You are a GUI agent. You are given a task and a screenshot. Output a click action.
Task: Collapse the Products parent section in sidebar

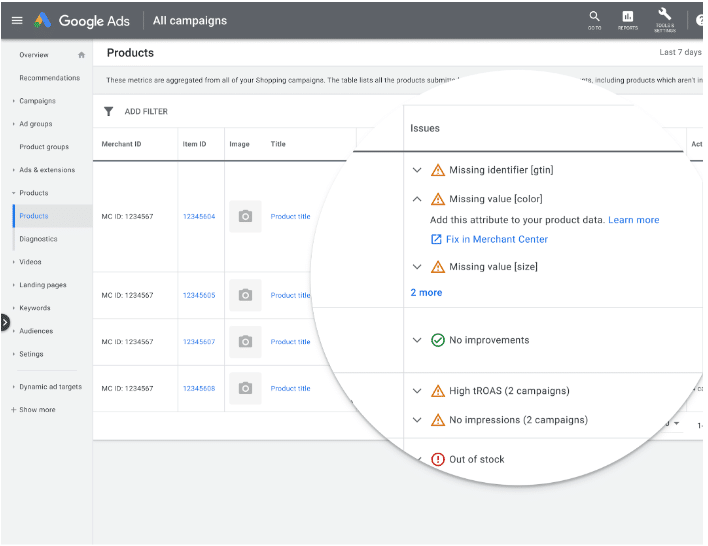coord(14,193)
